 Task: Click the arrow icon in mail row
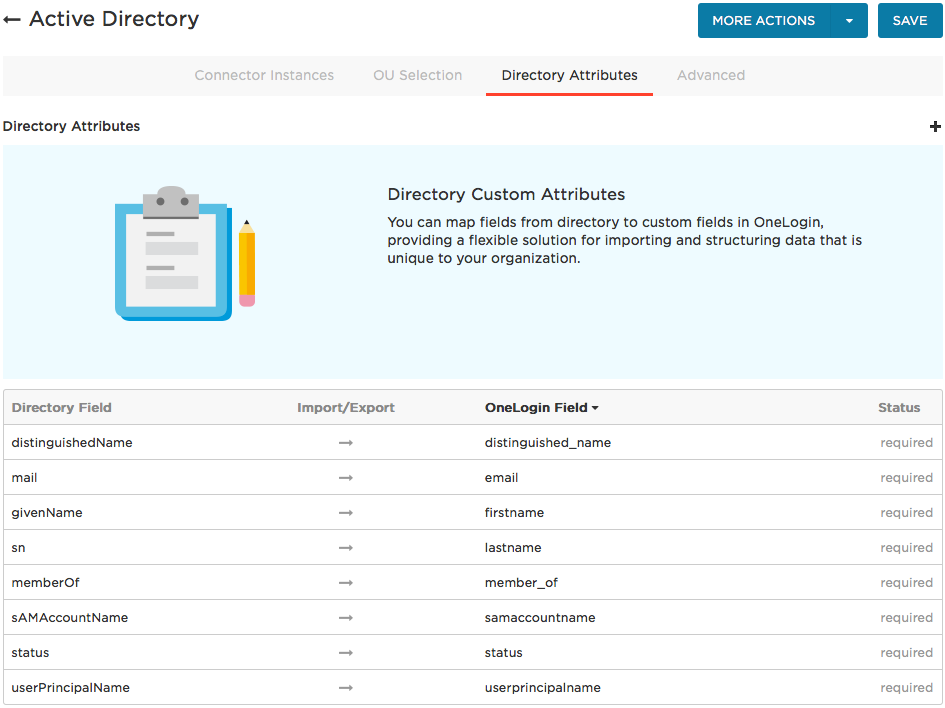pos(345,478)
